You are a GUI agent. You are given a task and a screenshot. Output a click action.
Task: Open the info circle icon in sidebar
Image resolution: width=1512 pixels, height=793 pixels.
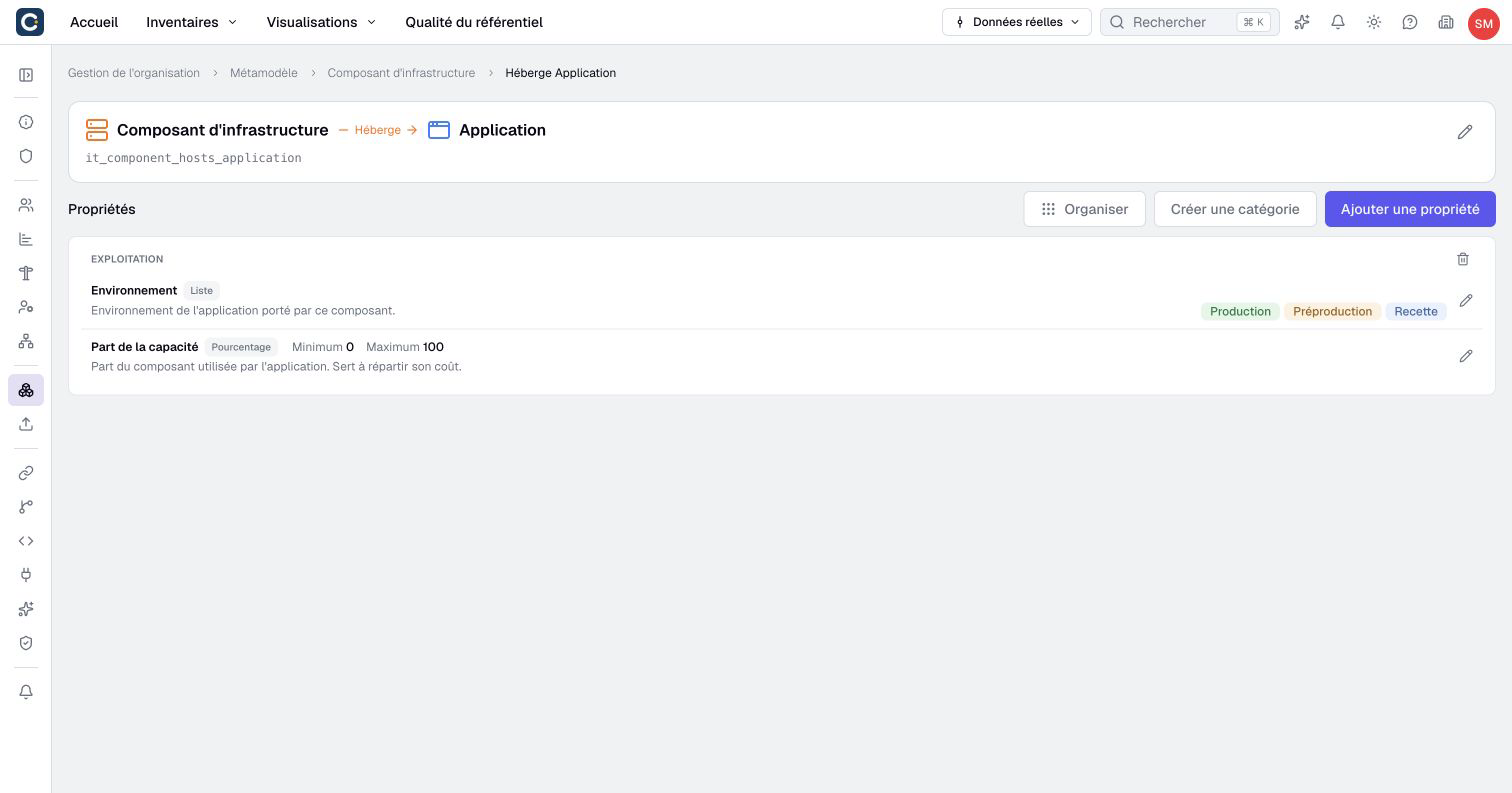point(26,122)
